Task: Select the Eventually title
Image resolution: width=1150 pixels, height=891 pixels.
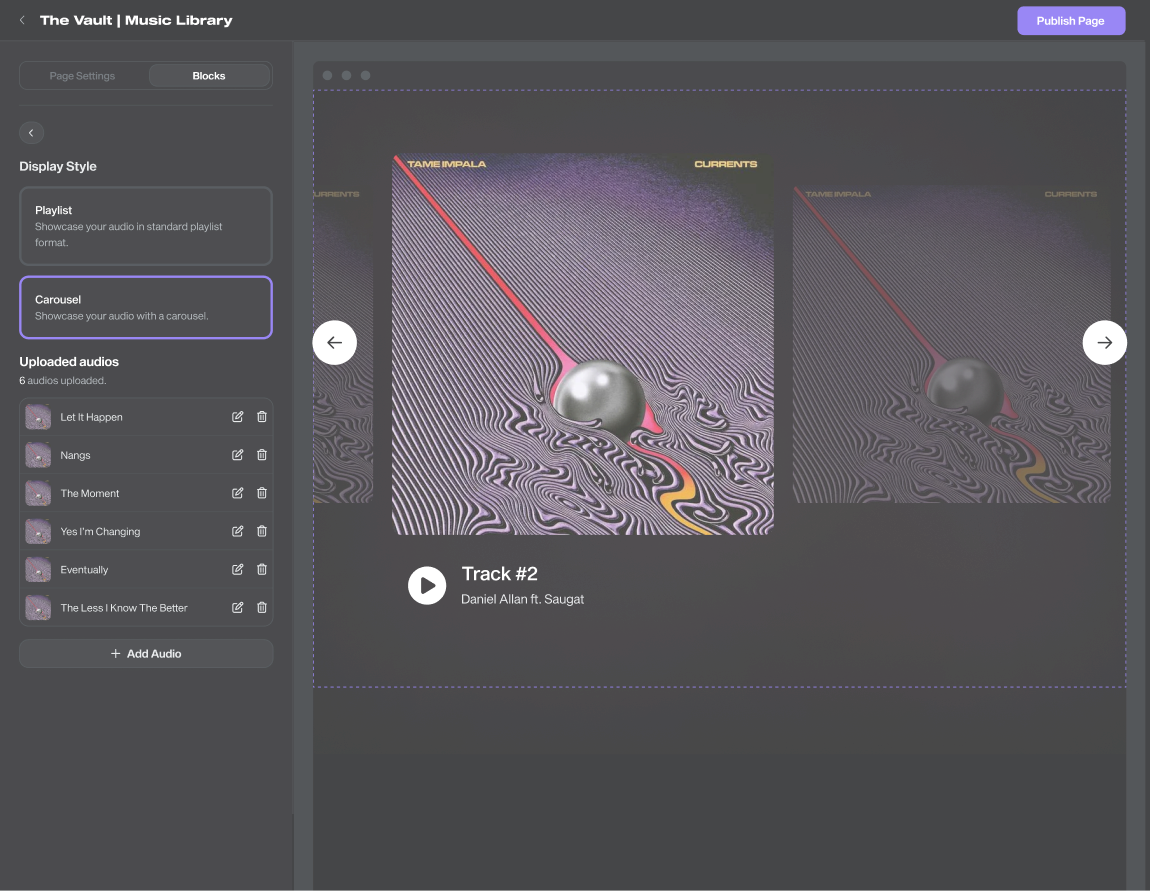Action: (x=84, y=569)
